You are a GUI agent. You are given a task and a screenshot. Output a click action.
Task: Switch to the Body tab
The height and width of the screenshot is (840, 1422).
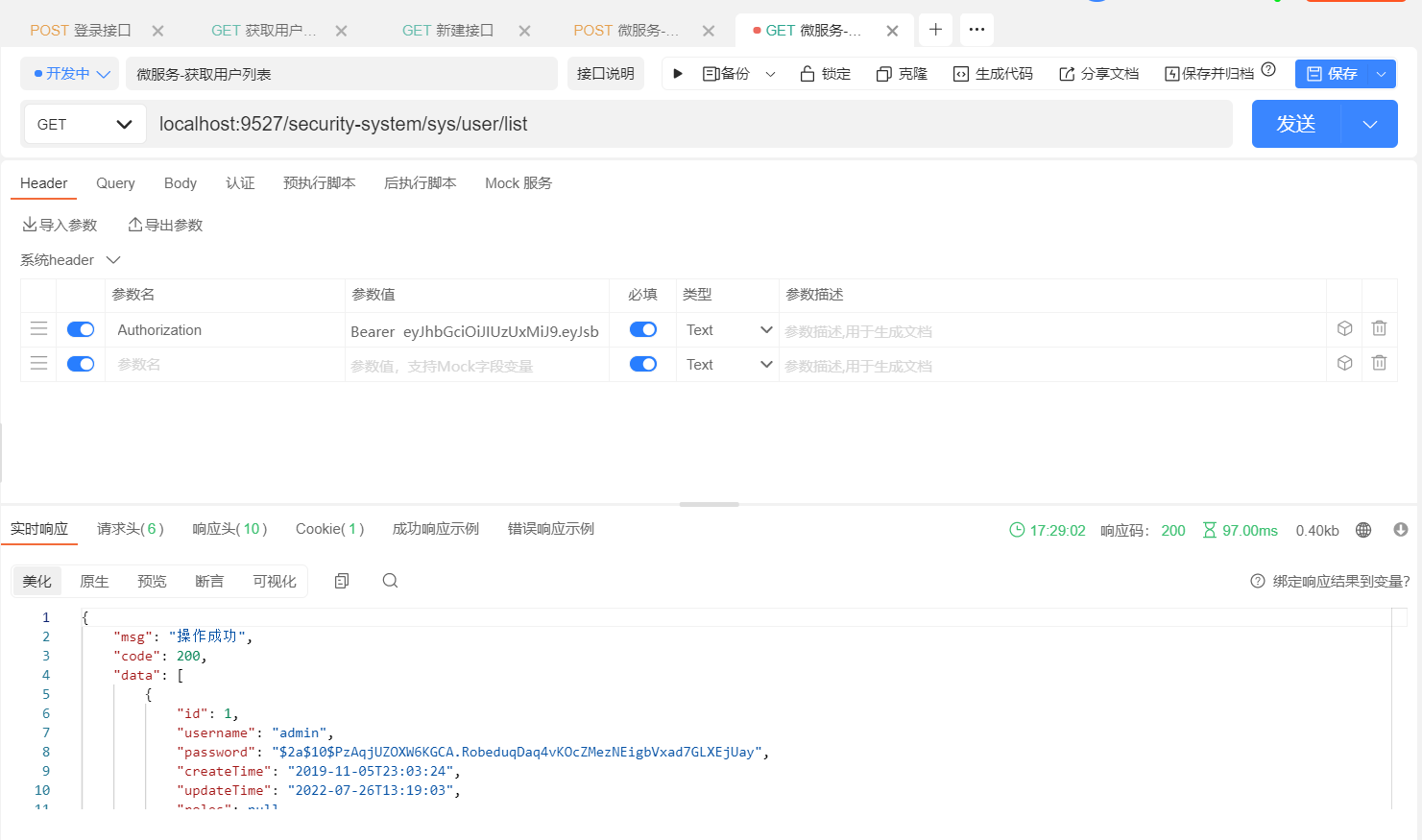coord(181,183)
